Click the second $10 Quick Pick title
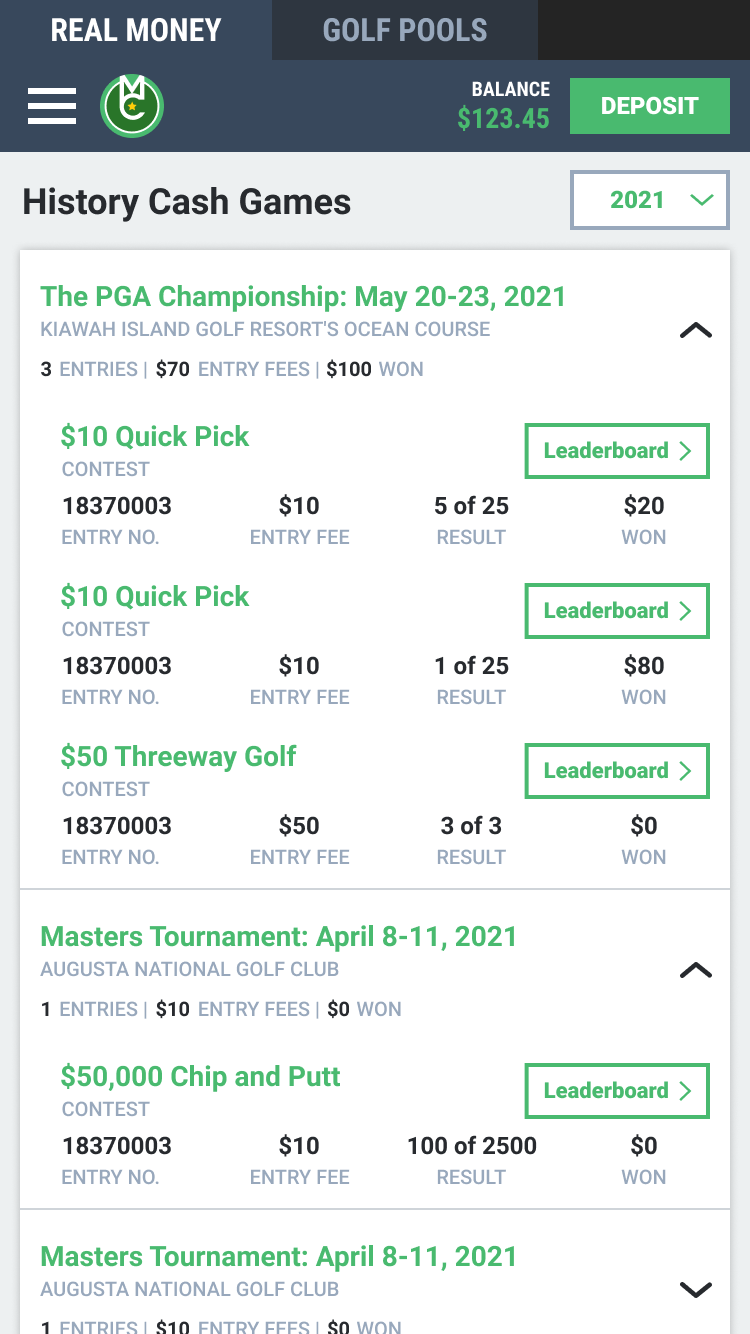The height and width of the screenshot is (1334, 750). (155, 596)
